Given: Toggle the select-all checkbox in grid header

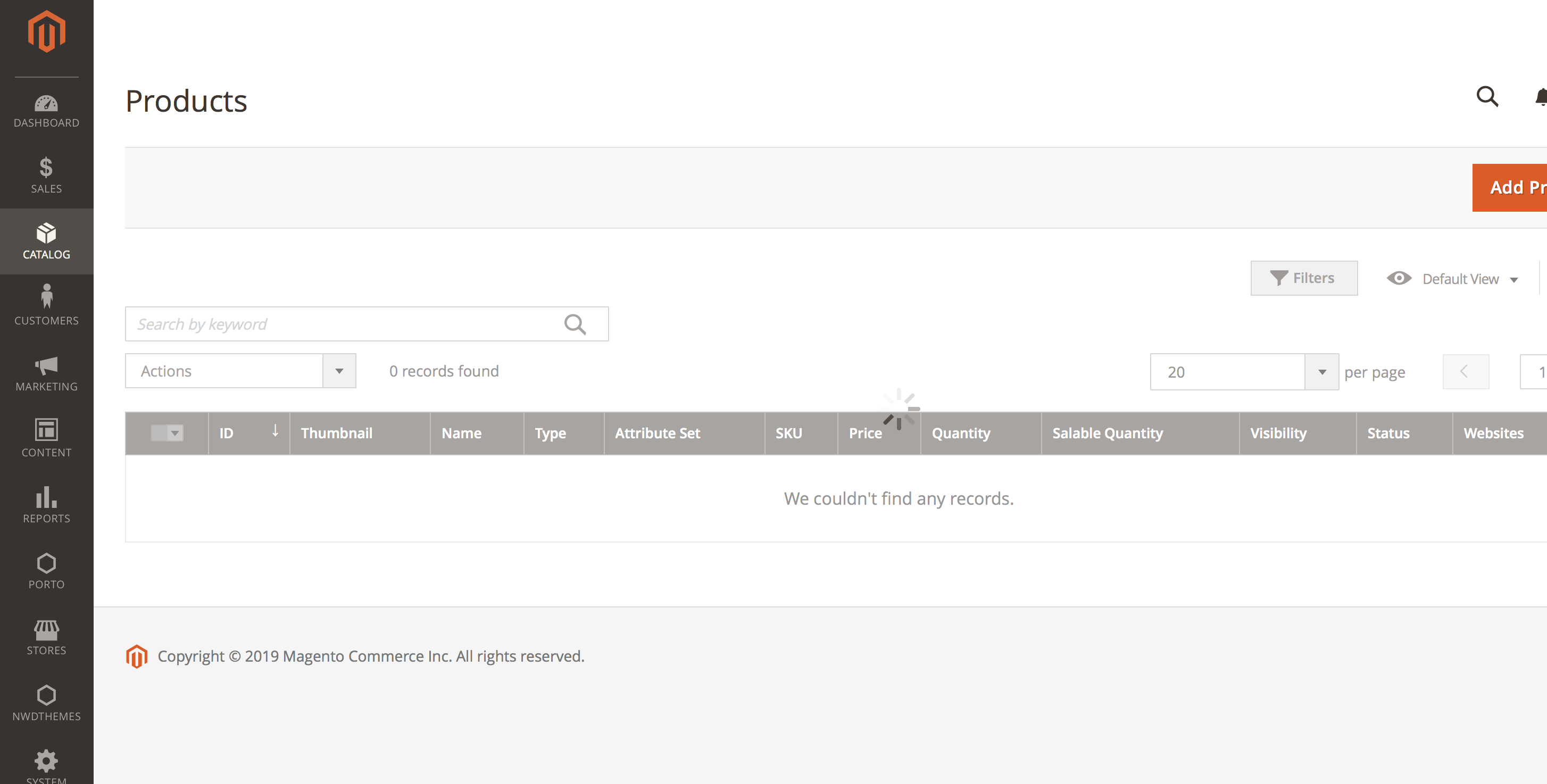Looking at the screenshot, I should (158, 433).
